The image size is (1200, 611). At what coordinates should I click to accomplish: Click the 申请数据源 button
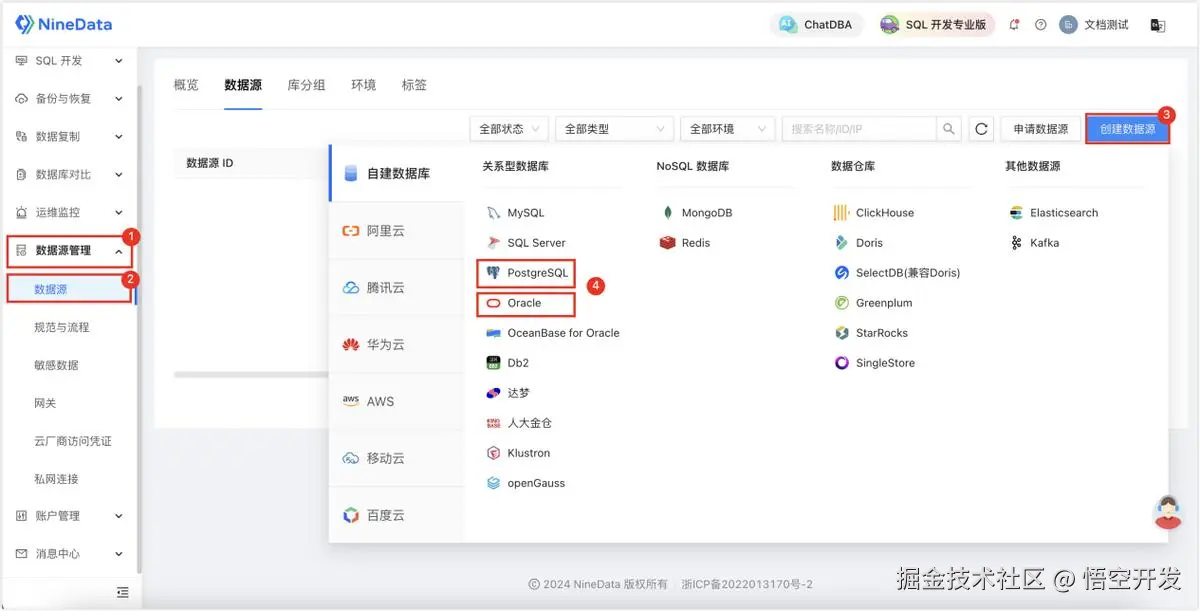coord(1040,129)
